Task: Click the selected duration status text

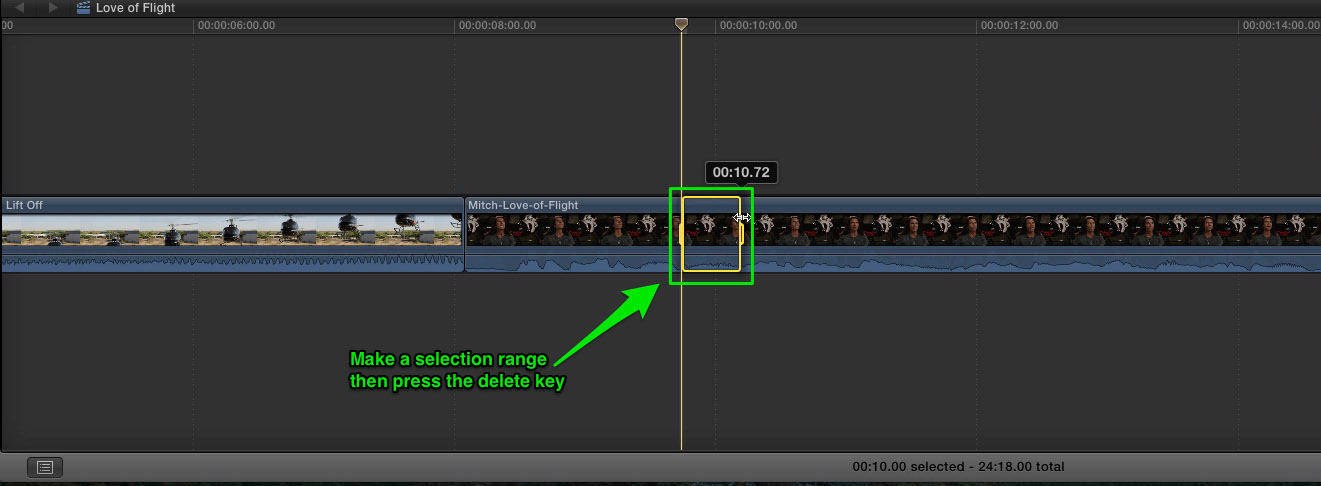Action: [958, 466]
